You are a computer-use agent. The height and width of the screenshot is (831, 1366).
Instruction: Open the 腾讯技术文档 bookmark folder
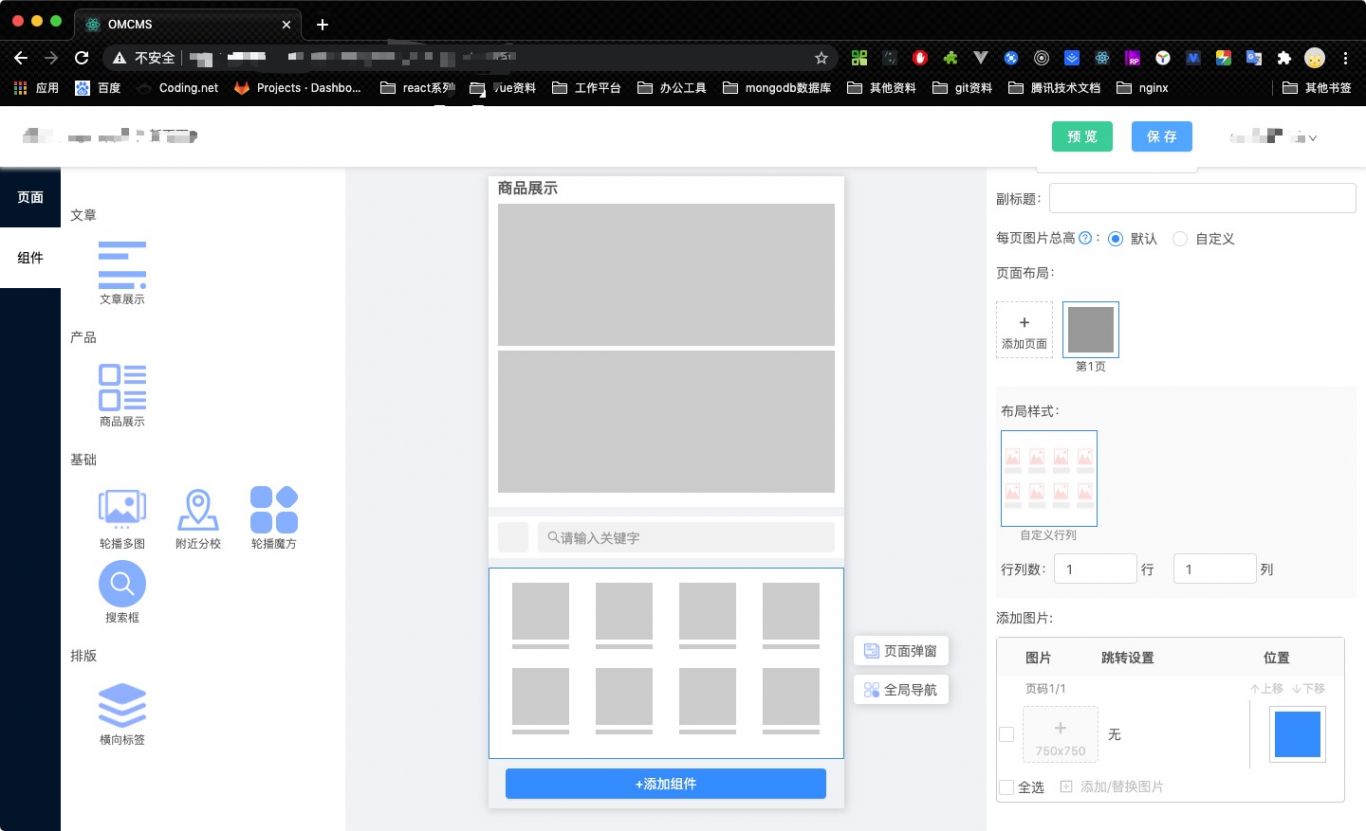(x=1054, y=88)
